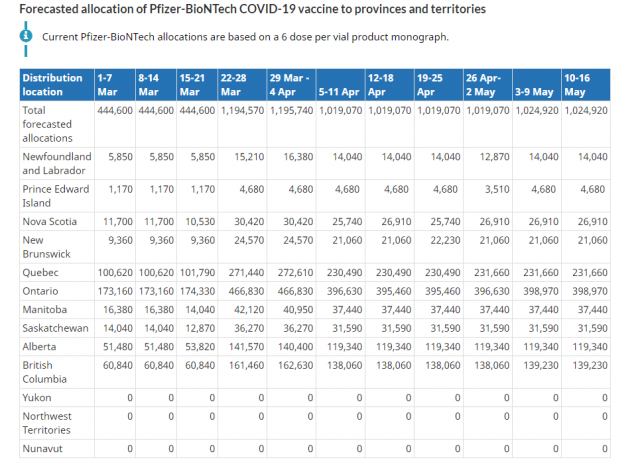Select the 'Saskatchewan' row label

point(55,328)
